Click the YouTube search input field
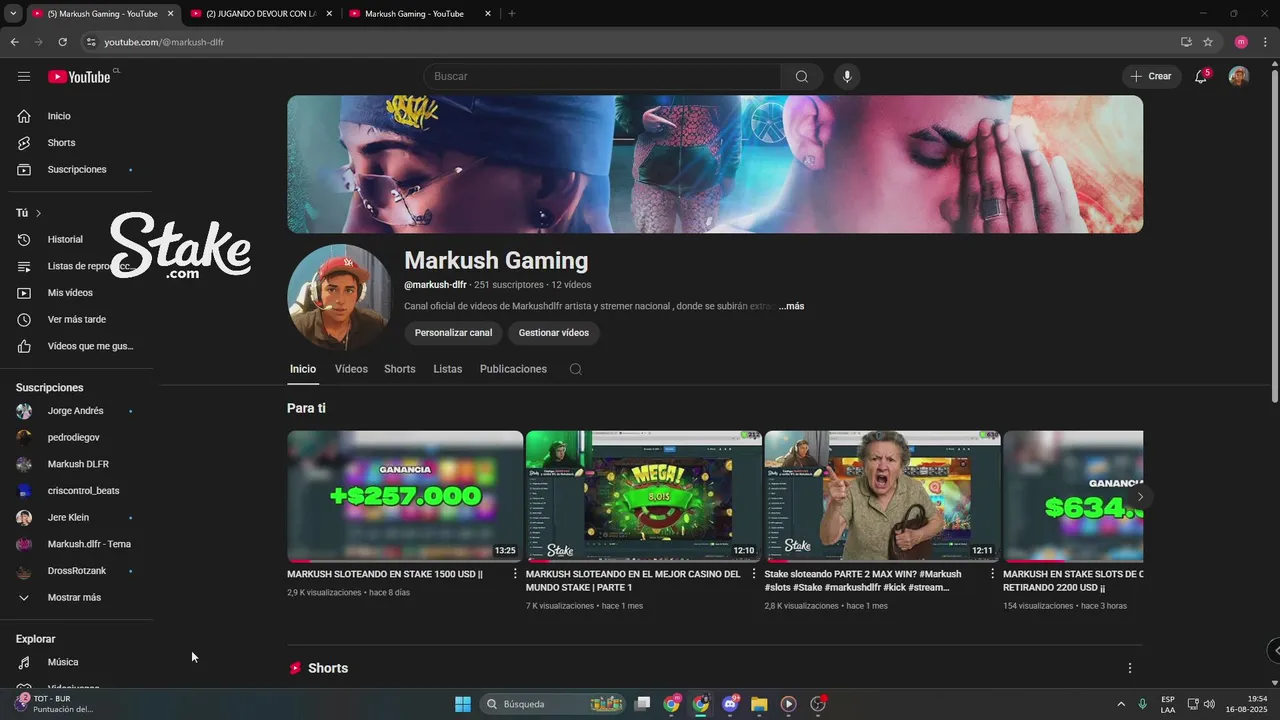The width and height of the screenshot is (1280, 720). point(602,76)
